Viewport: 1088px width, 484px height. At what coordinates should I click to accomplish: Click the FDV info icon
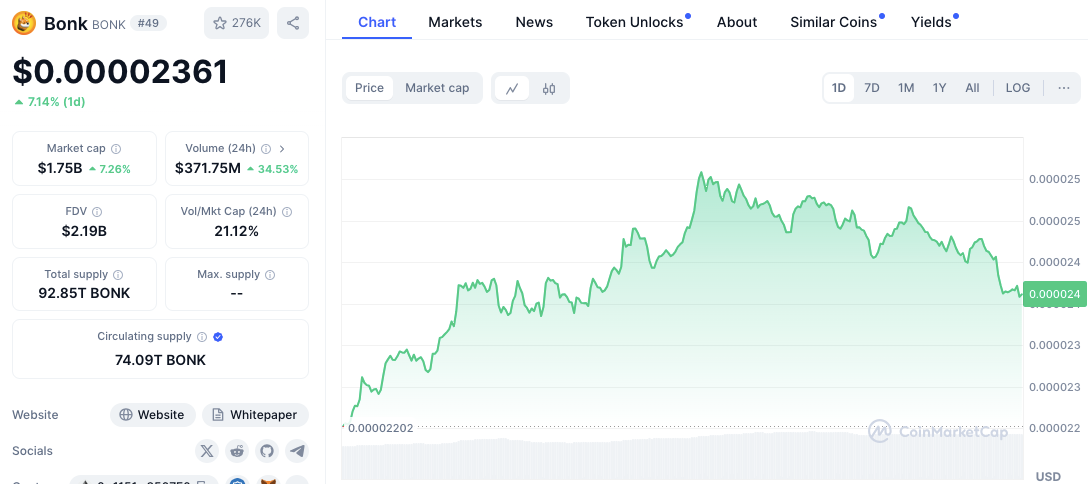[97, 212]
